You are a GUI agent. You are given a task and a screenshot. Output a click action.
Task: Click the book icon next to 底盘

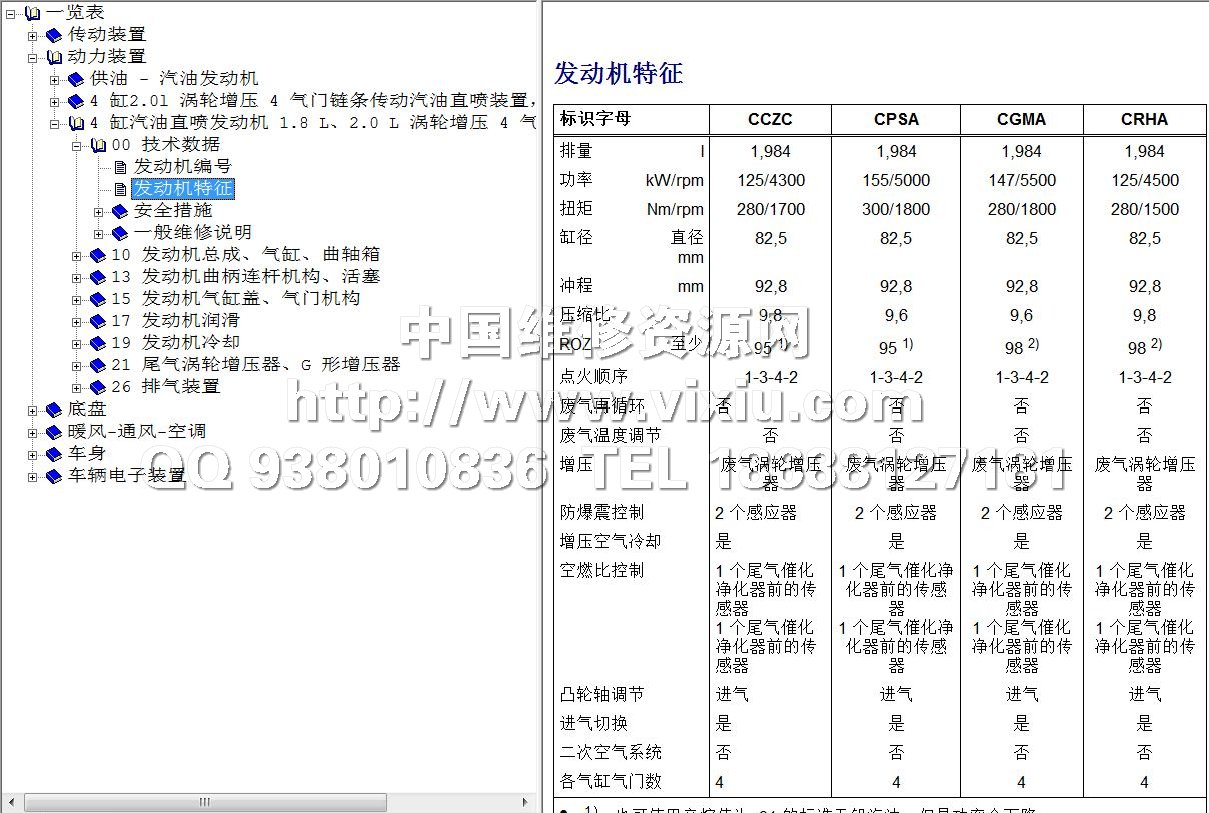tap(54, 410)
